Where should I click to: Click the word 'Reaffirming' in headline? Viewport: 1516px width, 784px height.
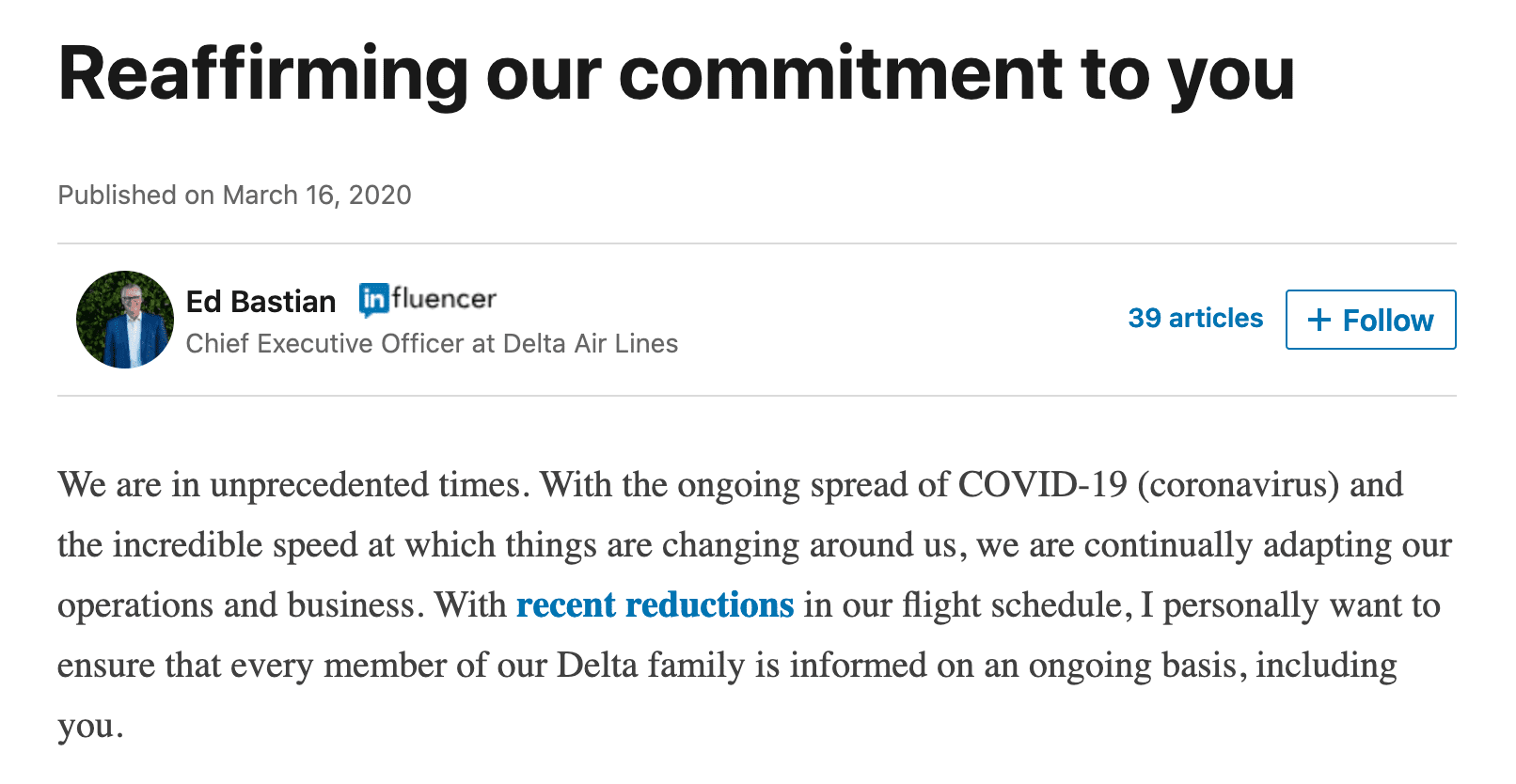(262, 75)
